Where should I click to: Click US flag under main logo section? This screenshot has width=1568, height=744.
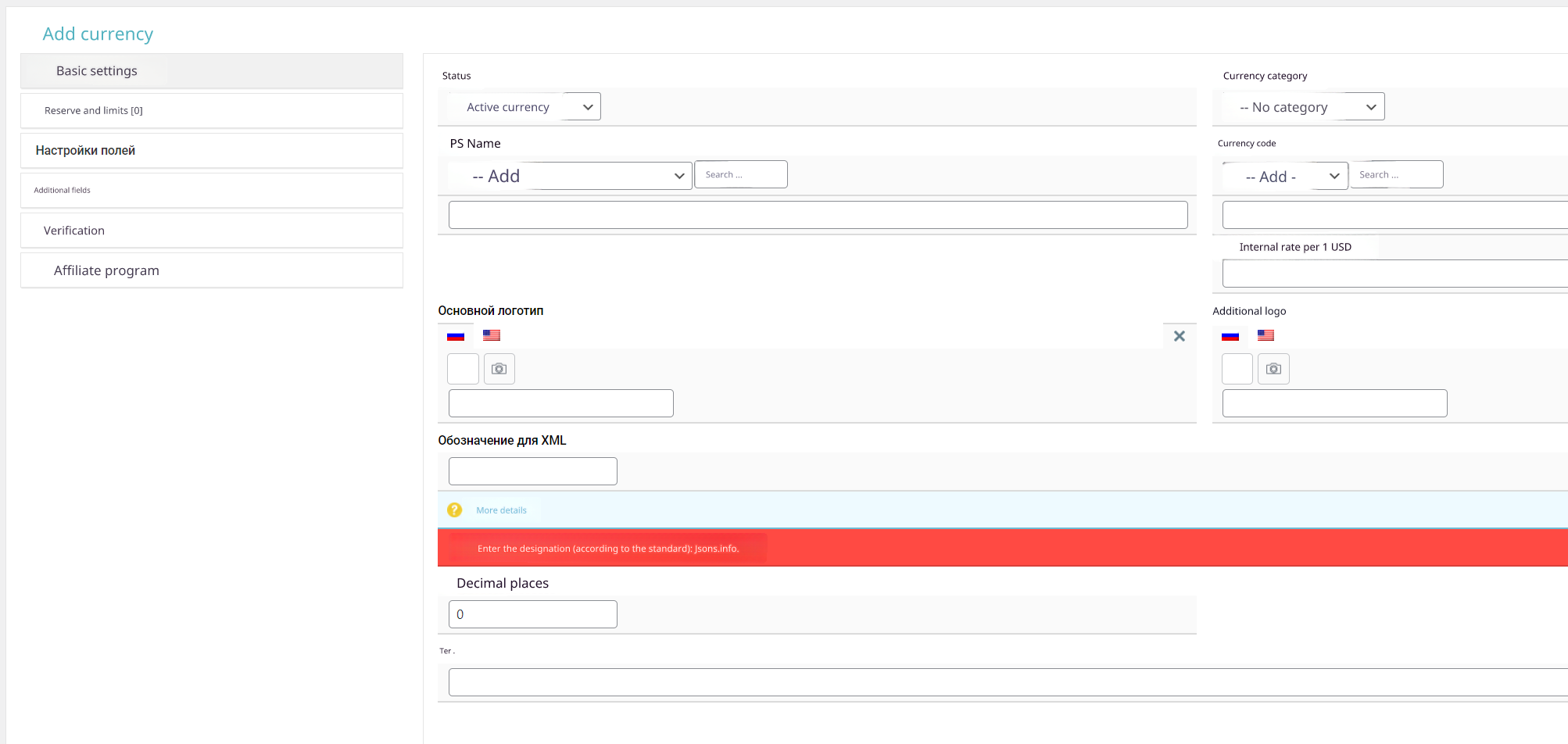point(492,335)
